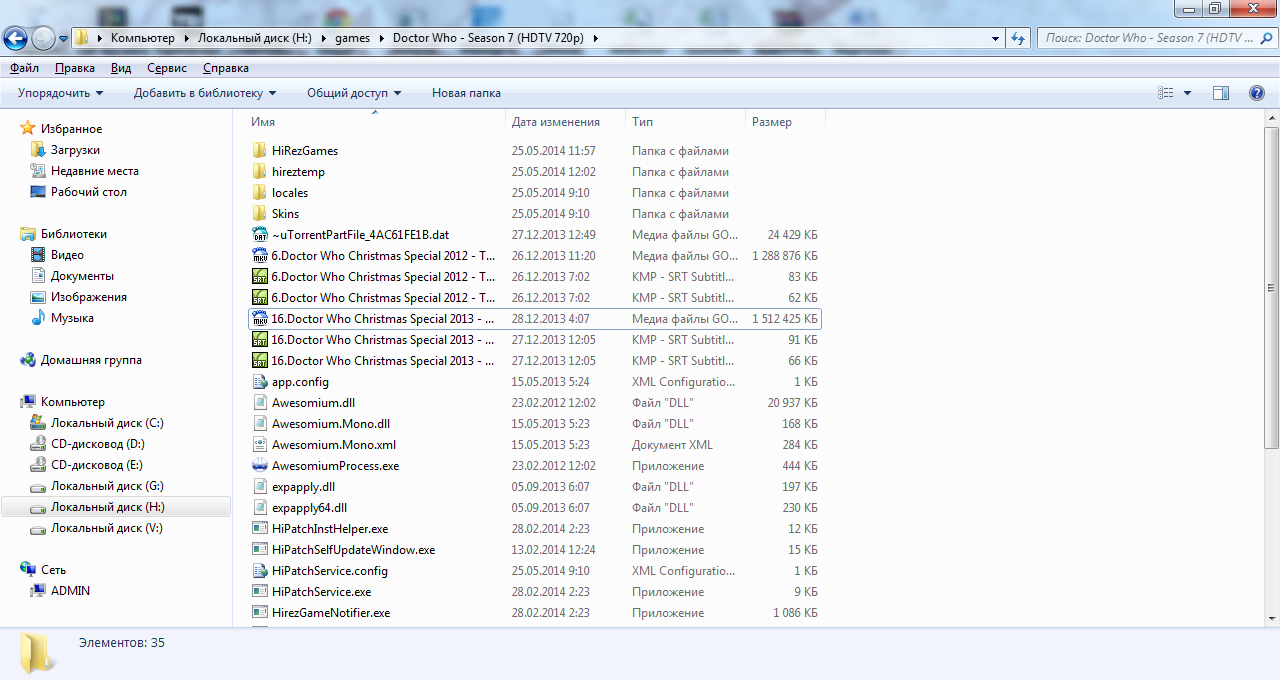Select the Awesomium.dll file name
Image resolution: width=1280 pixels, height=680 pixels.
pyautogui.click(x=313, y=403)
